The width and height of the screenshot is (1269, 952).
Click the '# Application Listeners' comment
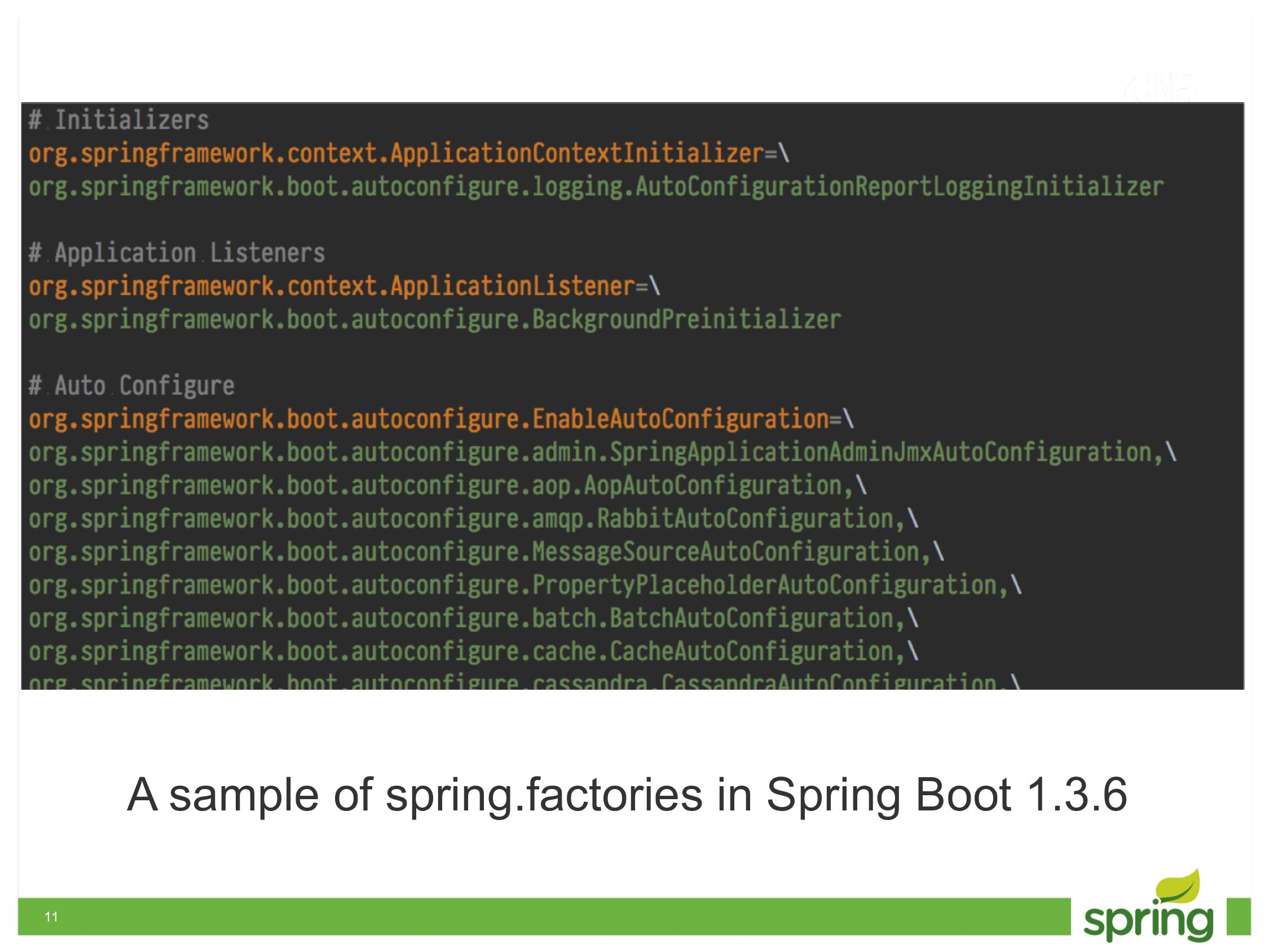pos(177,253)
